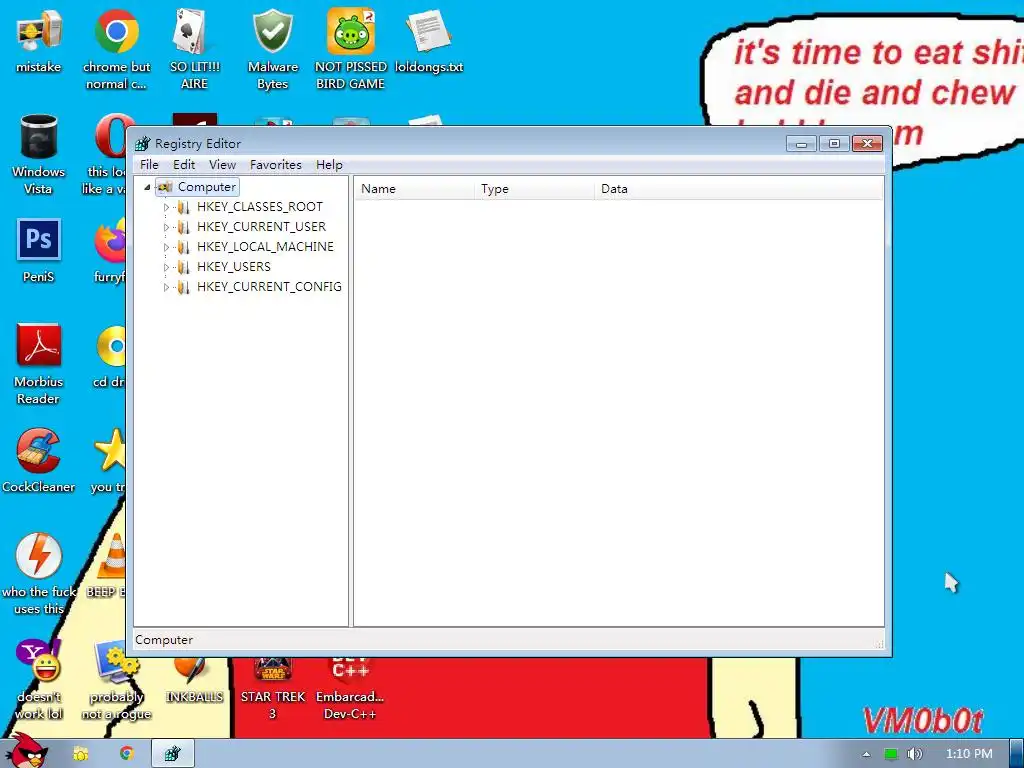Click the Angry Bird start button
The height and width of the screenshot is (768, 1024).
[x=26, y=750]
